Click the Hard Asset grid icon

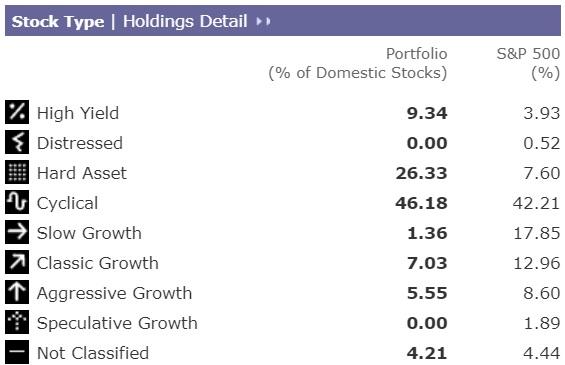point(17,172)
